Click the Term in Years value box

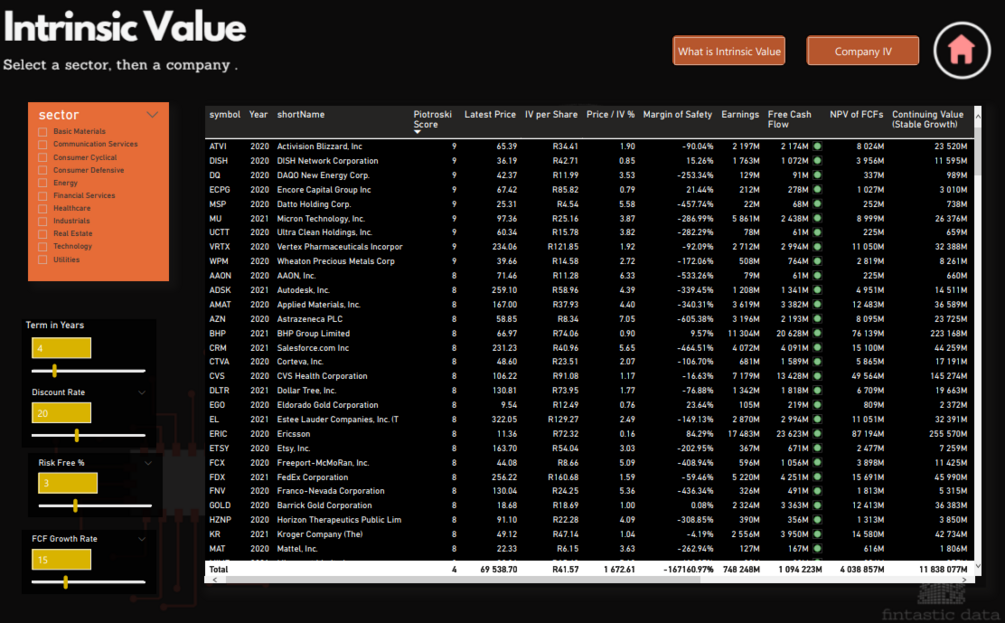[62, 348]
